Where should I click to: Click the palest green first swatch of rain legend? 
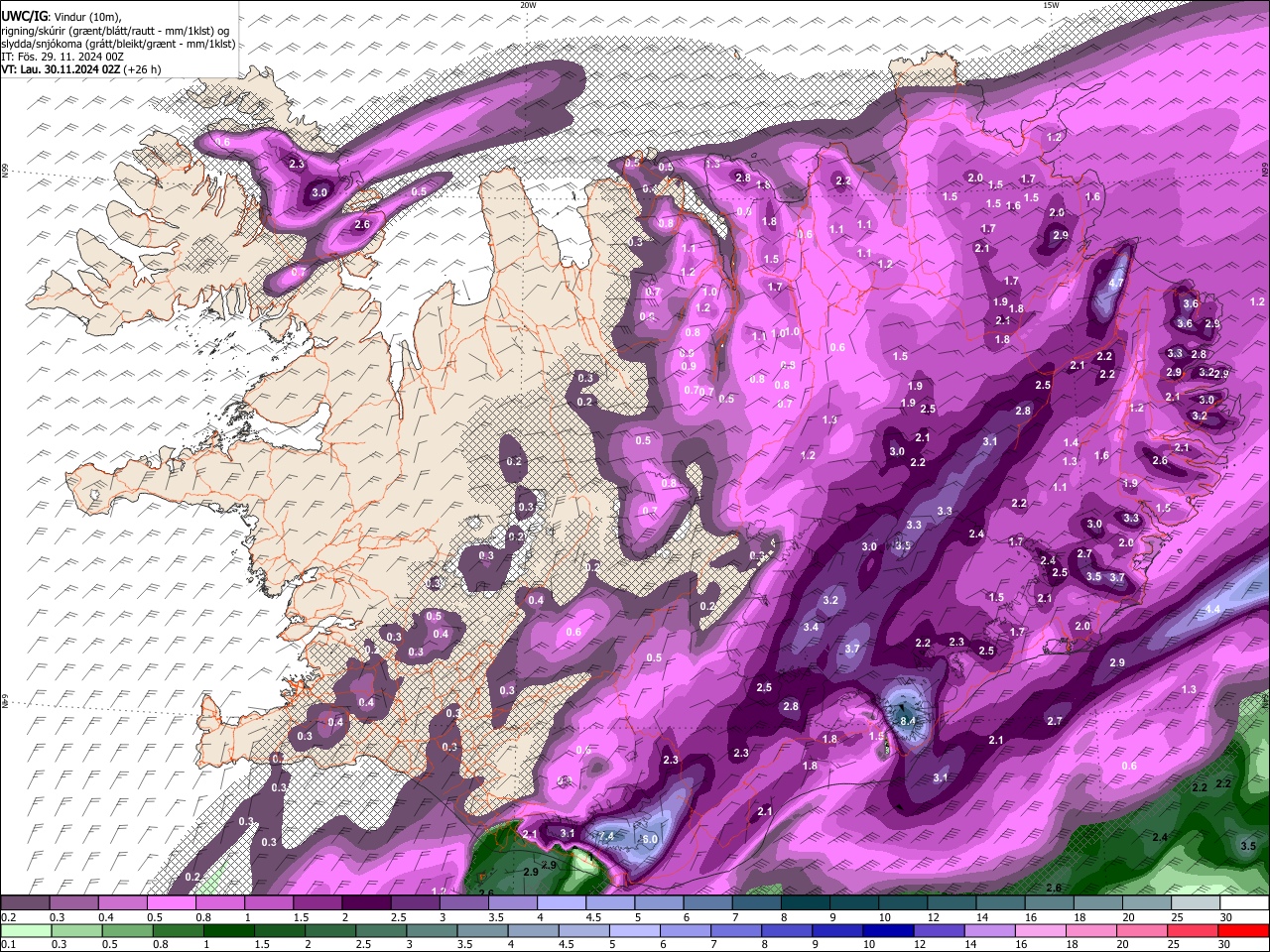[x=25, y=931]
